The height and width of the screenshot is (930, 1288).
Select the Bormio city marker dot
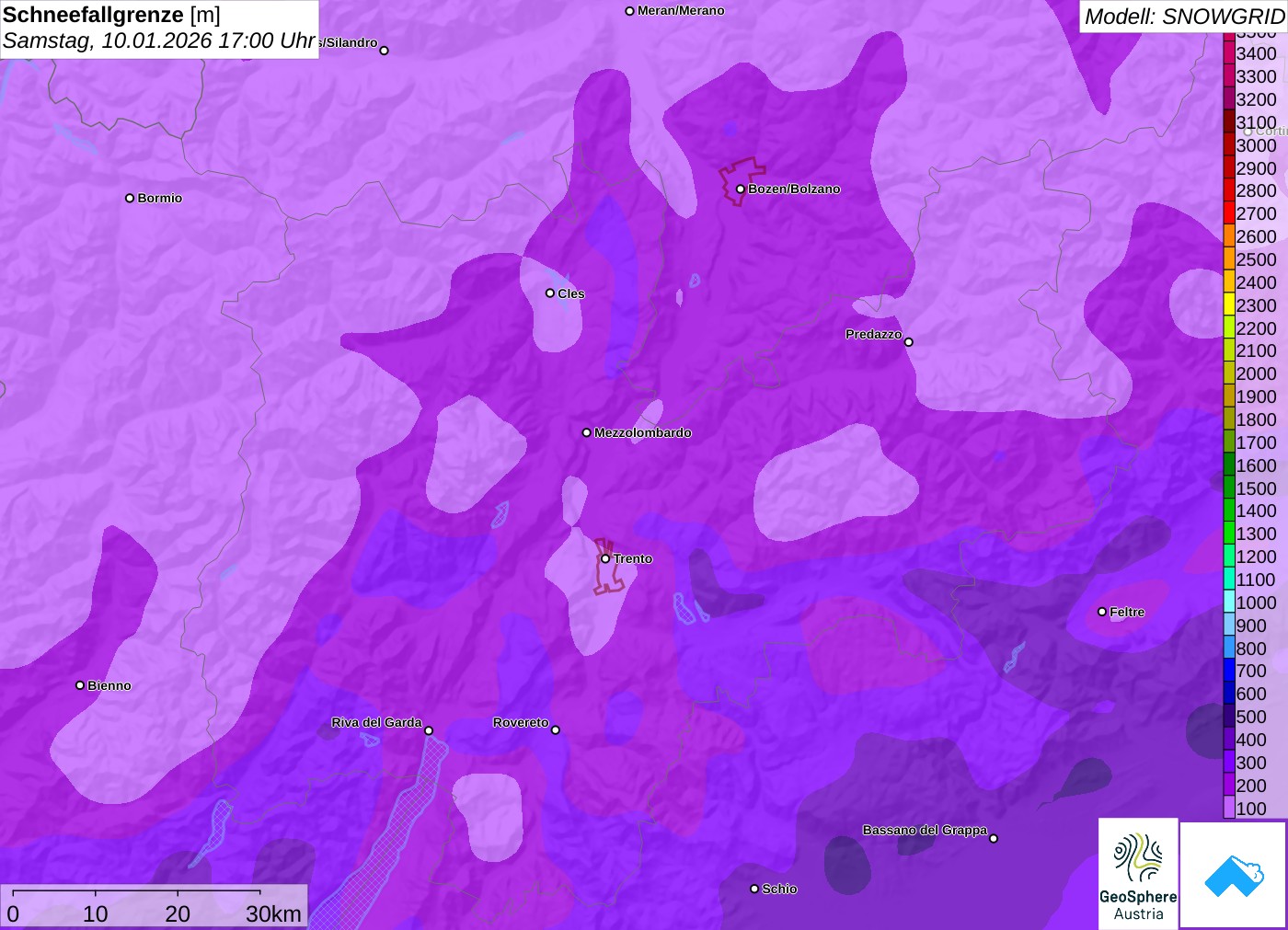[130, 198]
